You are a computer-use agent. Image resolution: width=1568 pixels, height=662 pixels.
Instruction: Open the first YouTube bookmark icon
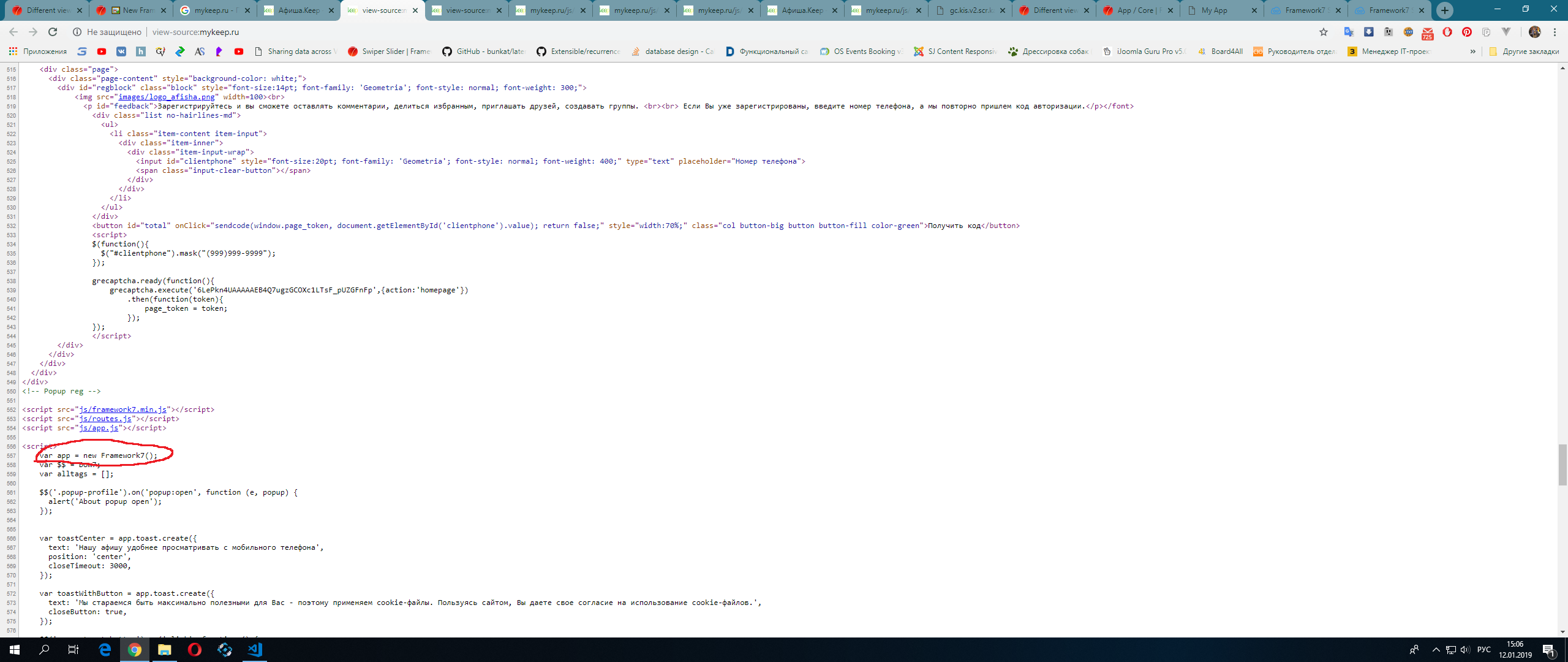[102, 51]
